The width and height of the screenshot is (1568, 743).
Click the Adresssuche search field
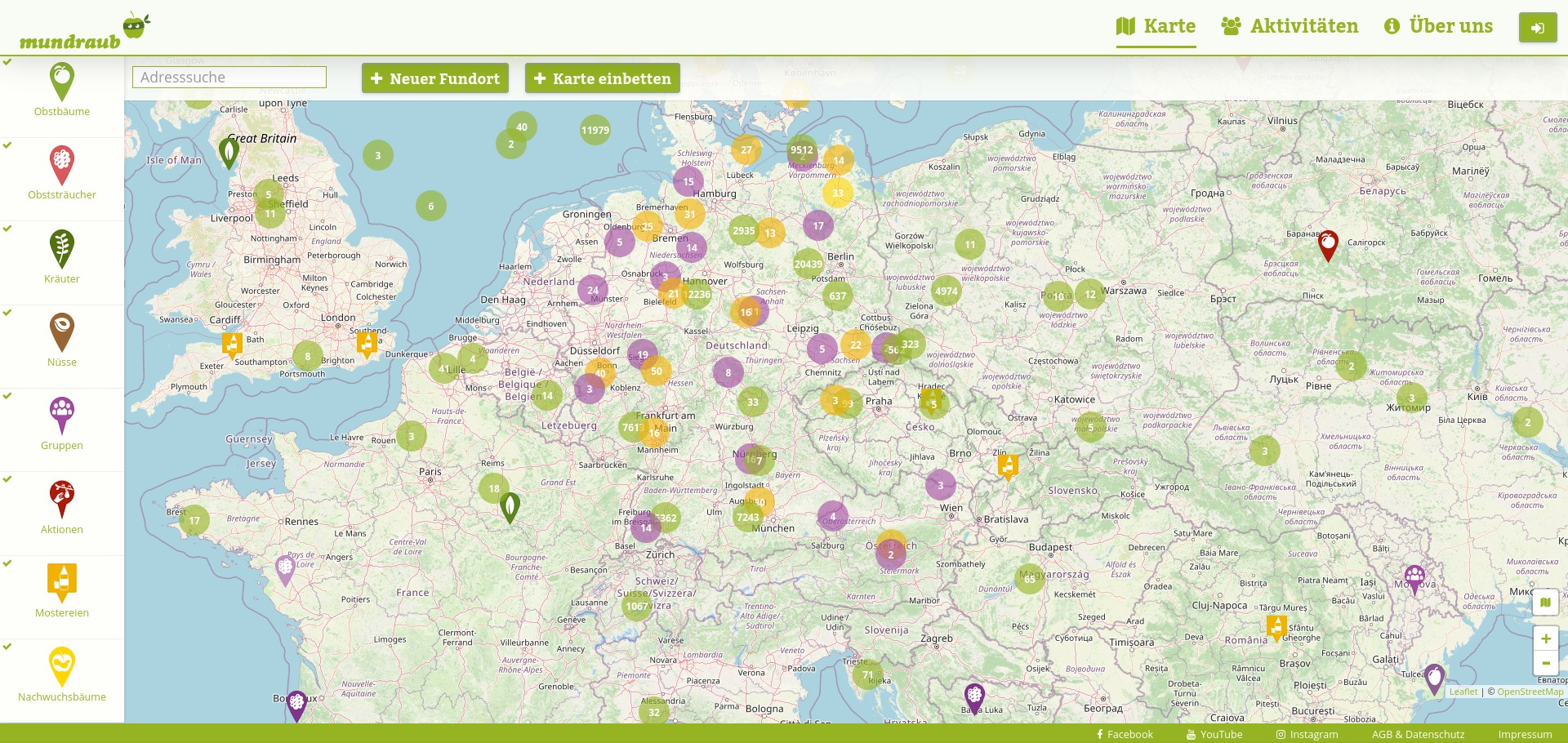pos(229,78)
